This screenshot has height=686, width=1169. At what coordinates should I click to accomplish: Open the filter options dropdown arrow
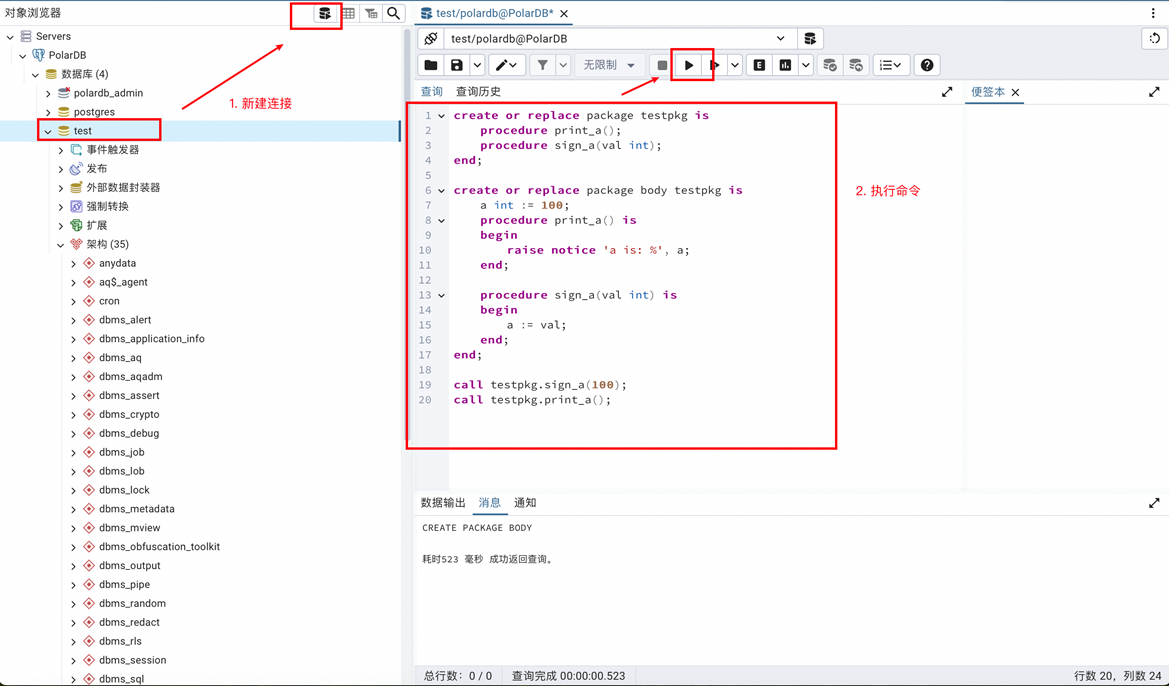tap(563, 65)
